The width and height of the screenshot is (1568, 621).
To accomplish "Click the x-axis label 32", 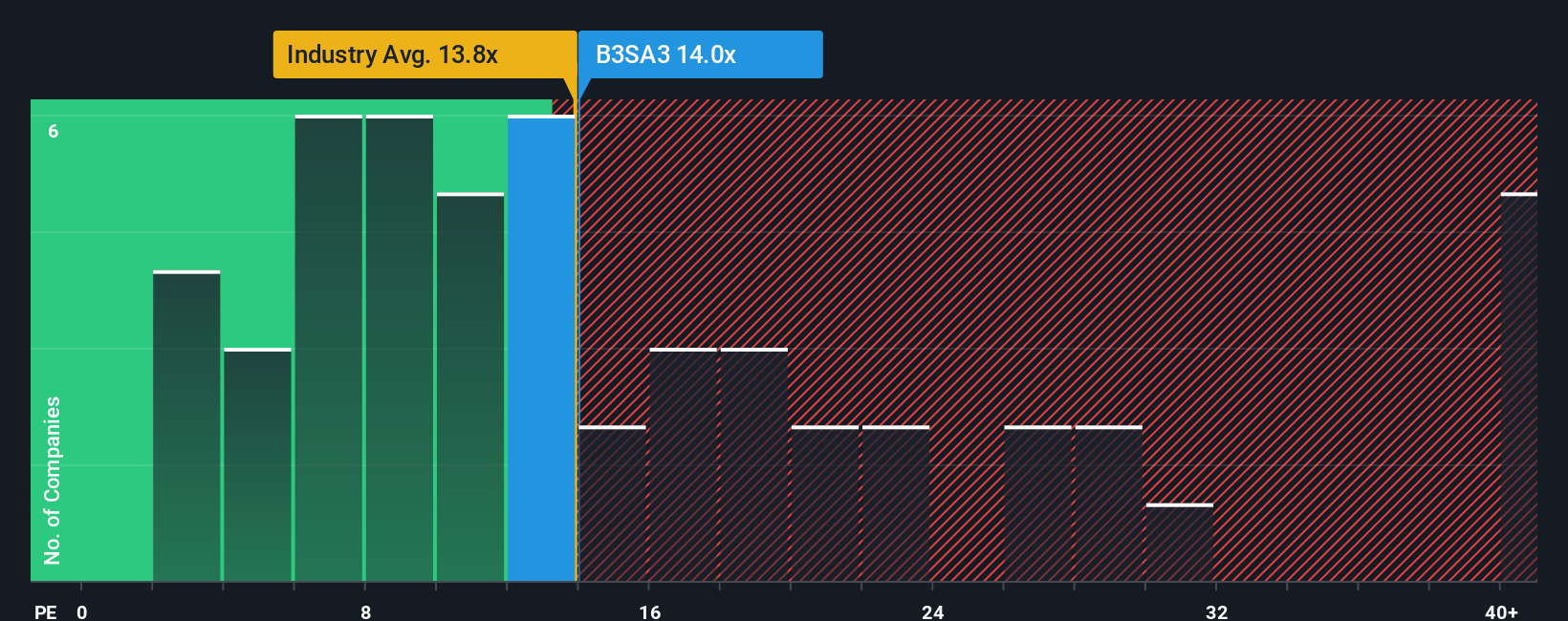I will (1216, 611).
